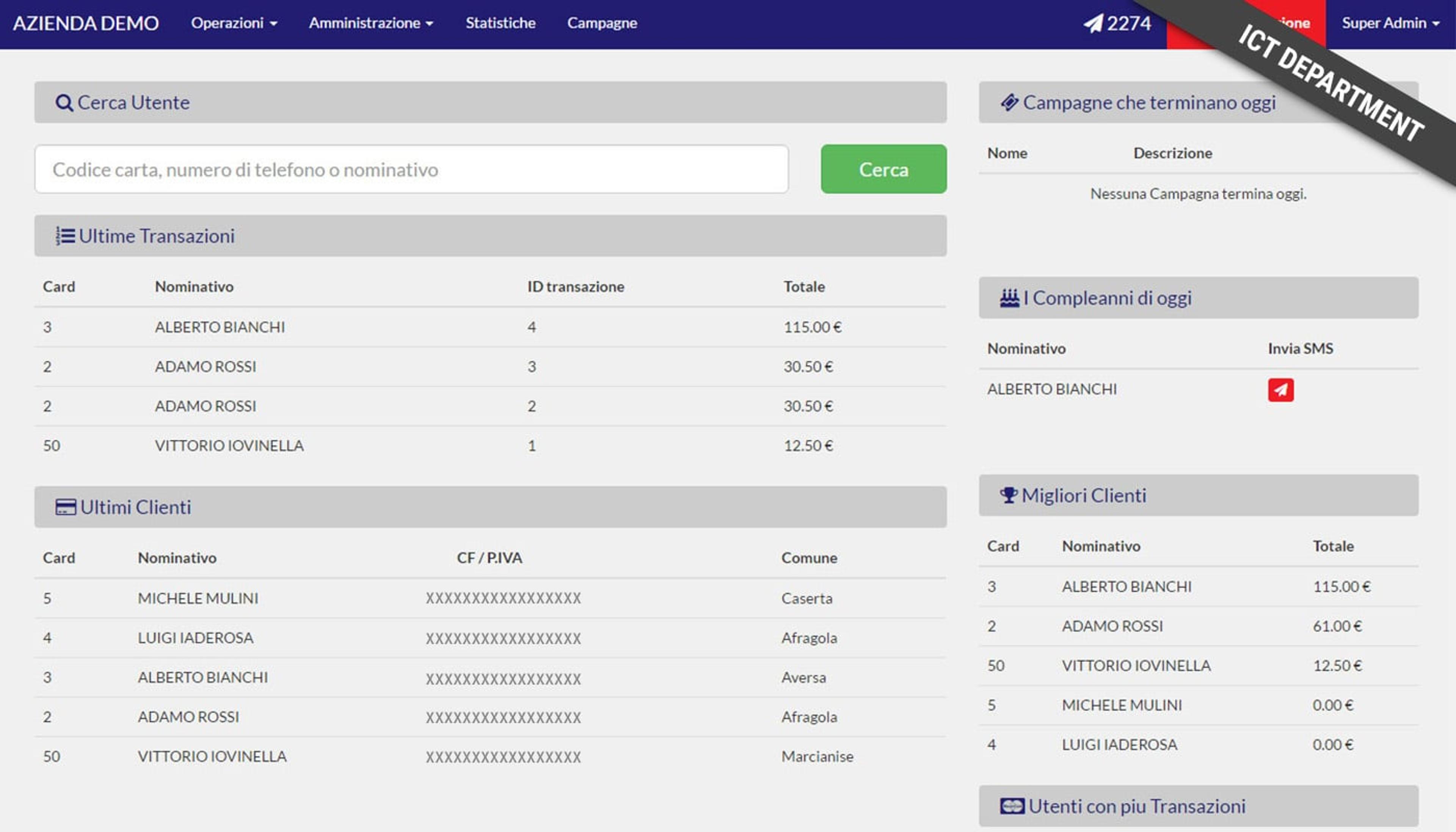
Task: Click the green Cerca button
Action: [884, 169]
